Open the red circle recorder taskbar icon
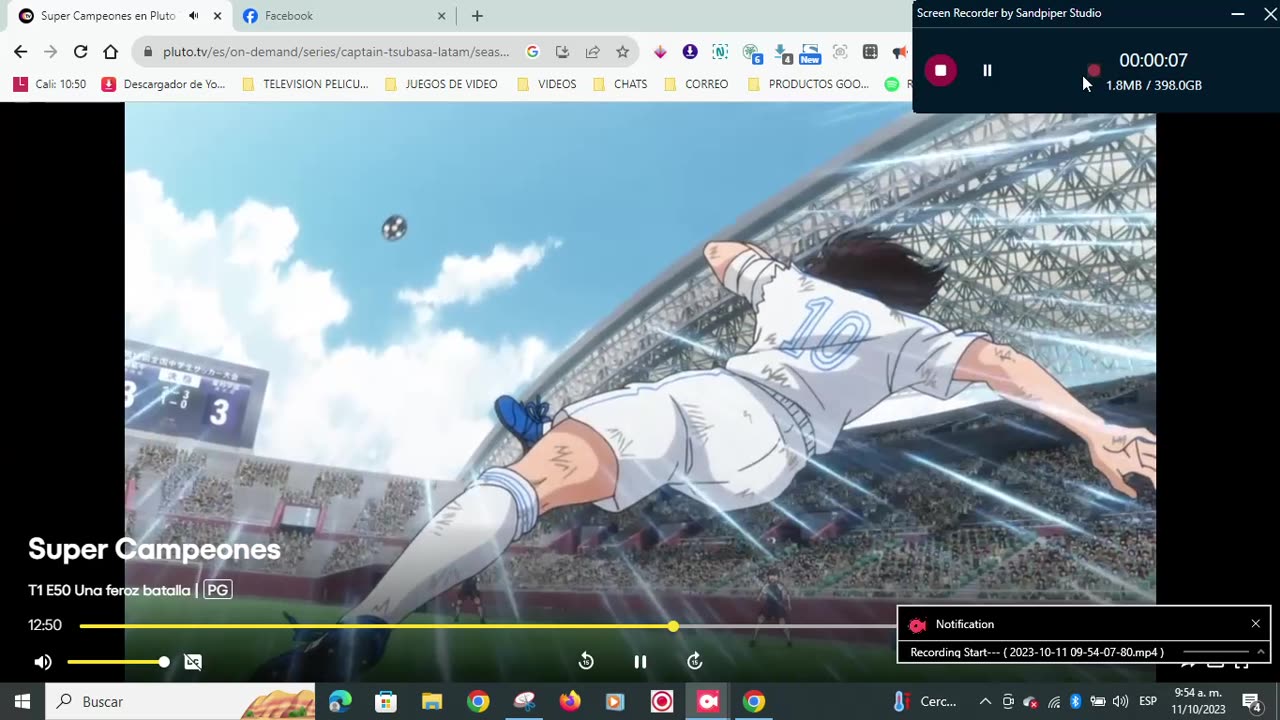Viewport: 1280px width, 720px height. 662,702
